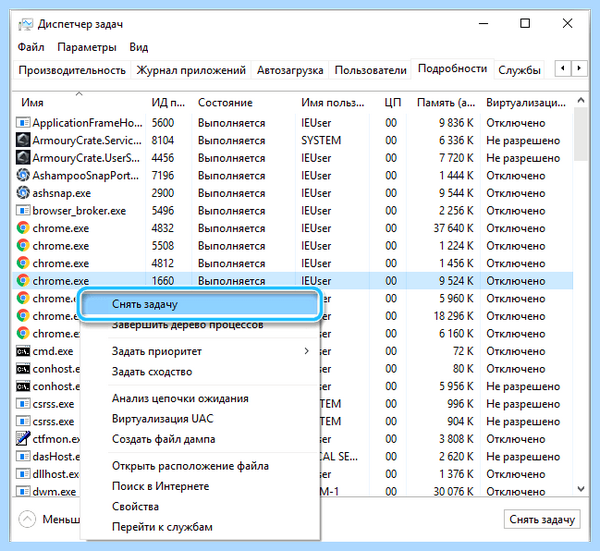Sort by the Состояние column header
The height and width of the screenshot is (551, 600).
coord(243,103)
